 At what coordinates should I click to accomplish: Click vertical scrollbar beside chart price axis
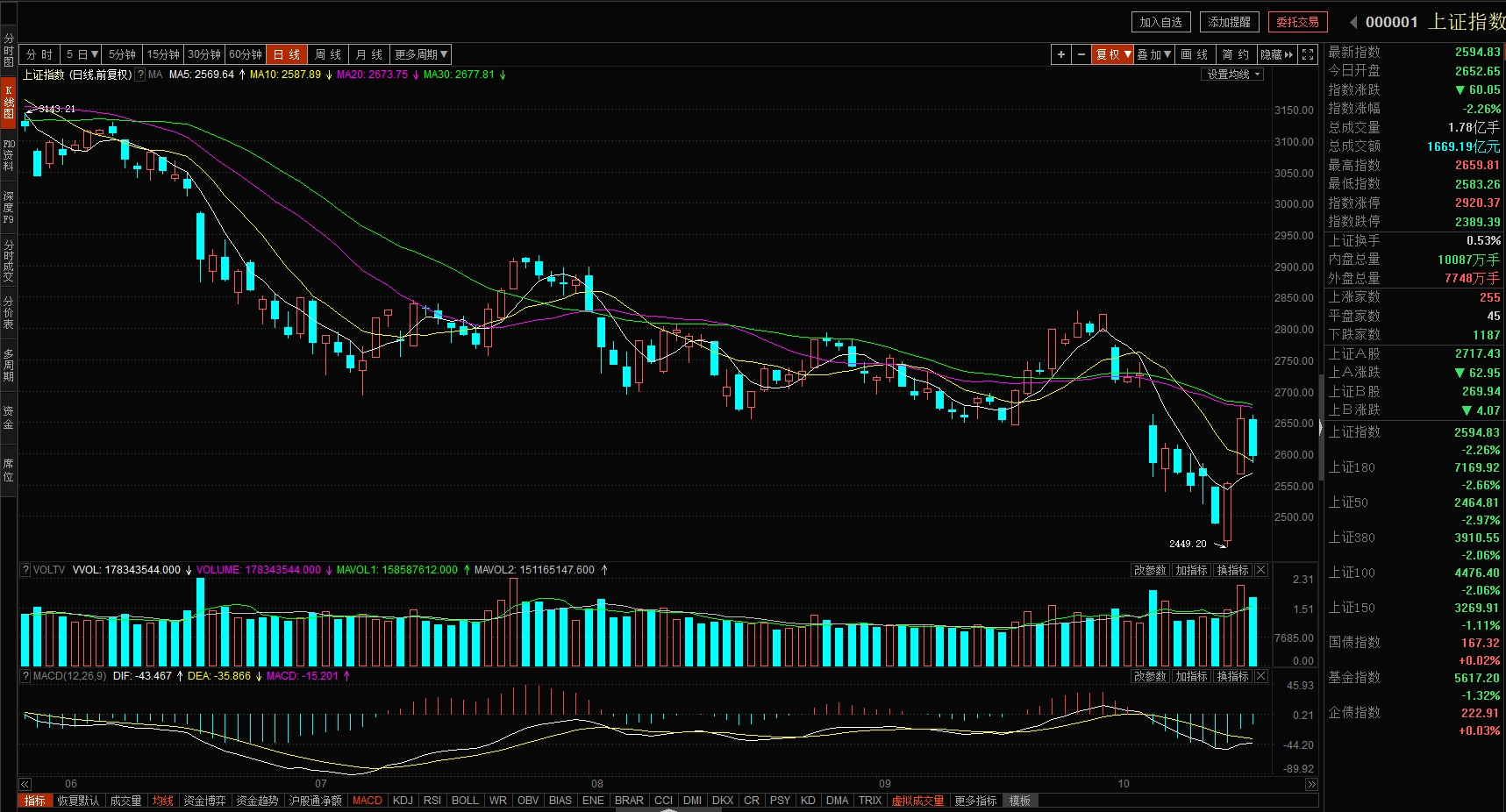click(1321, 427)
